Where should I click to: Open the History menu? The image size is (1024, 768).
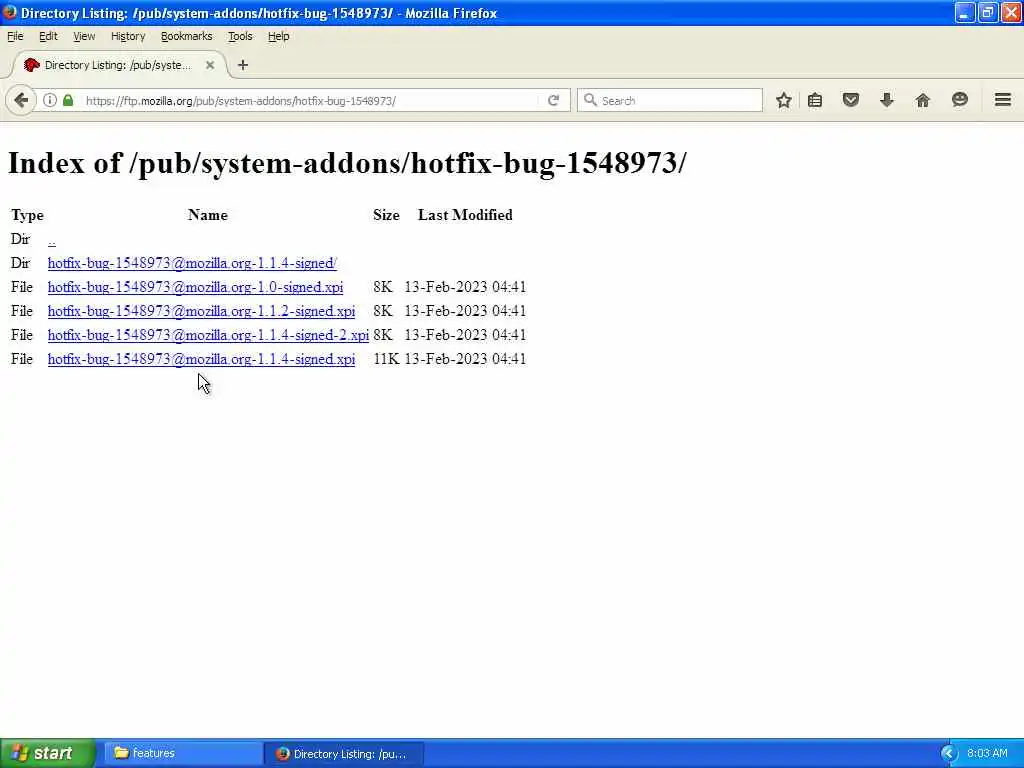[127, 37]
